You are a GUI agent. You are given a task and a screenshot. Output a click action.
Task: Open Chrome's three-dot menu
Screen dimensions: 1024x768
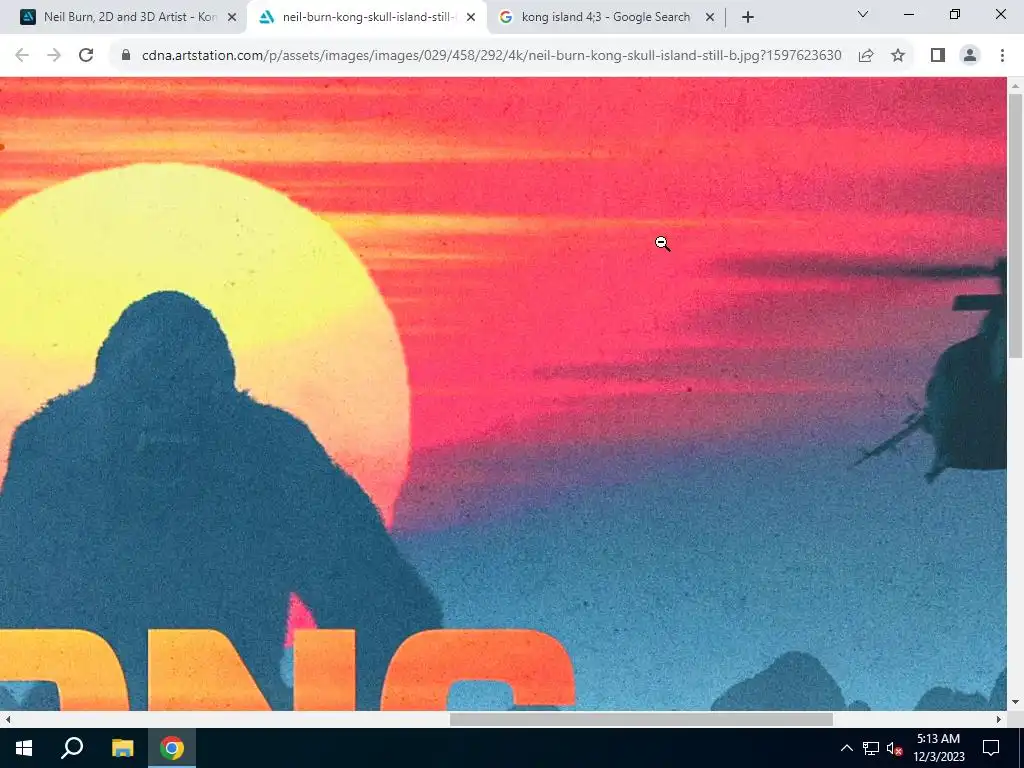pyautogui.click(x=1002, y=56)
